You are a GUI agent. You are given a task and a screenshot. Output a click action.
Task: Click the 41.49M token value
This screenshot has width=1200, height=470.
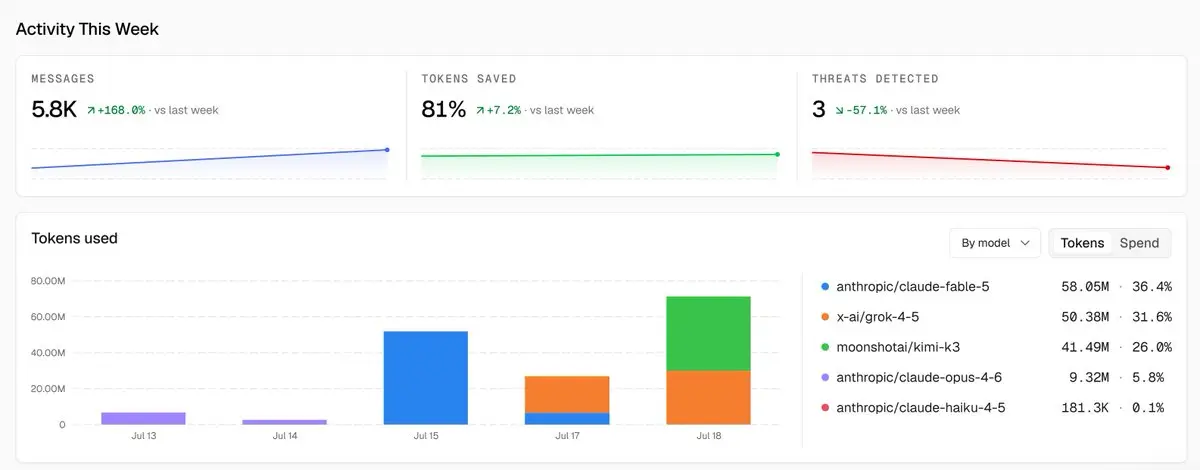(1085, 347)
